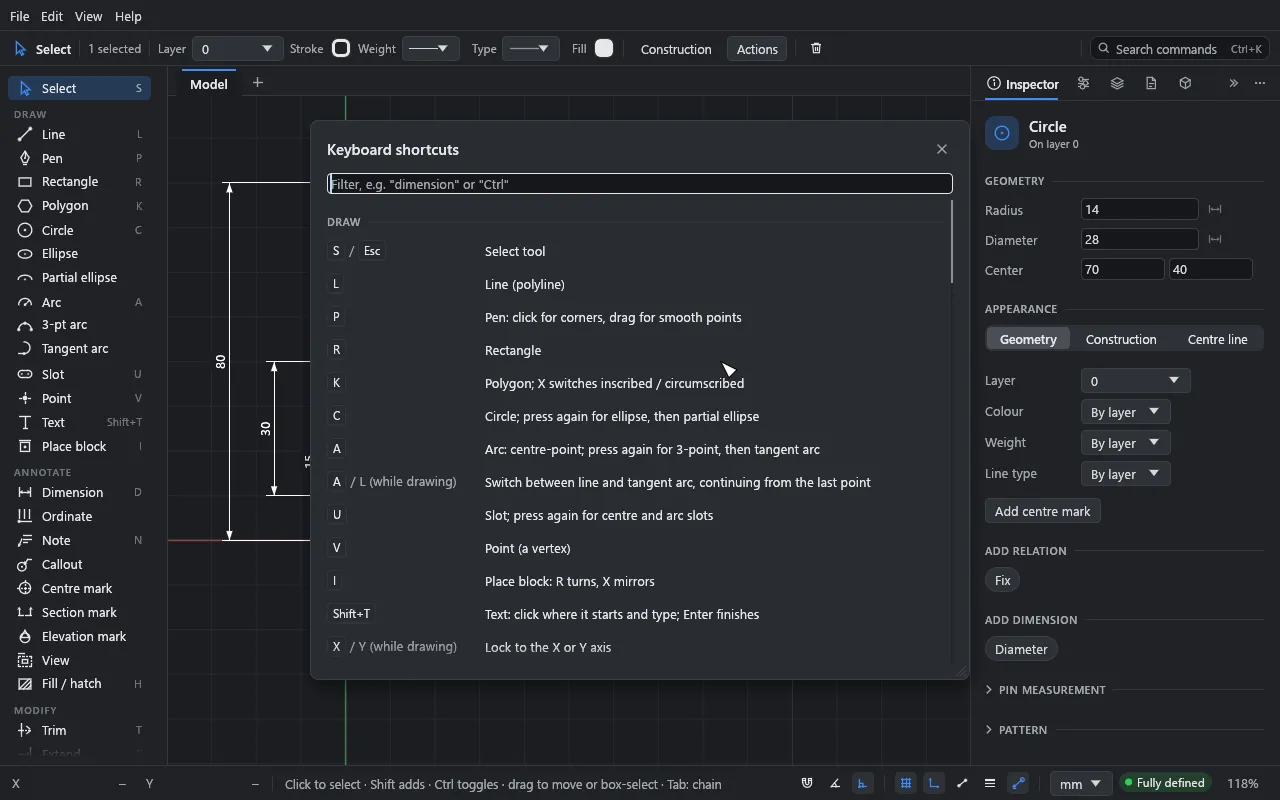This screenshot has width=1280, height=800.
Task: Open the View menu
Action: coord(88,16)
